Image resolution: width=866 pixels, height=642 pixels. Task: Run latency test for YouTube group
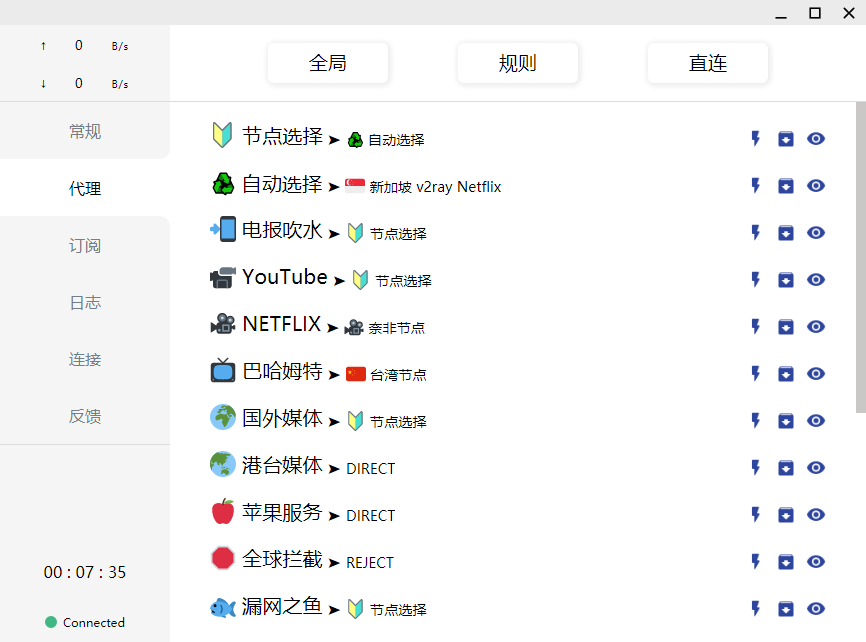tap(756, 280)
